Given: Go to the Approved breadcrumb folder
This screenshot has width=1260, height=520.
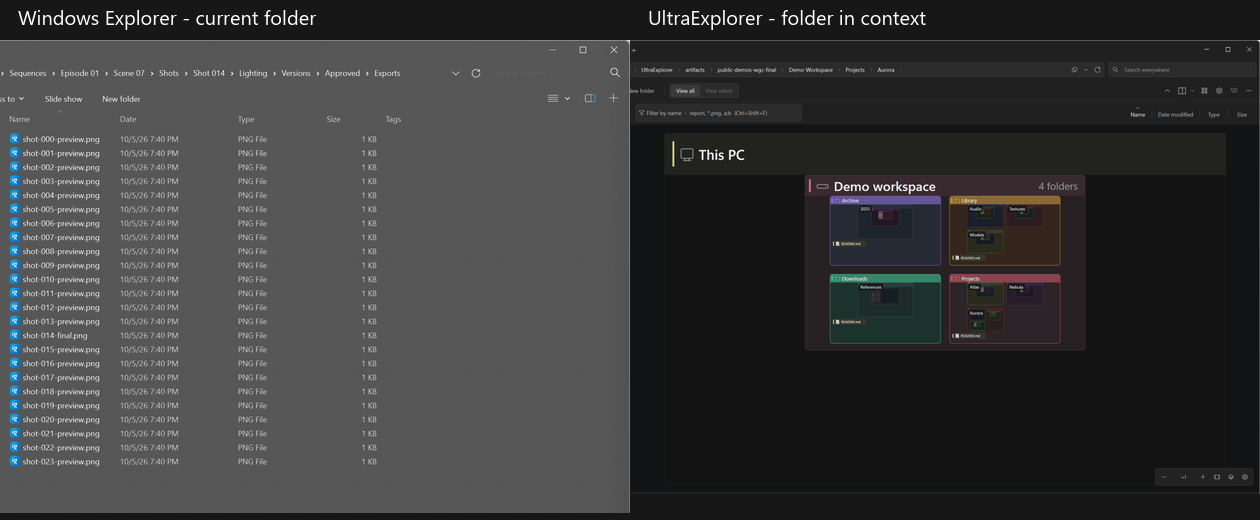Looking at the screenshot, I should 342,73.
